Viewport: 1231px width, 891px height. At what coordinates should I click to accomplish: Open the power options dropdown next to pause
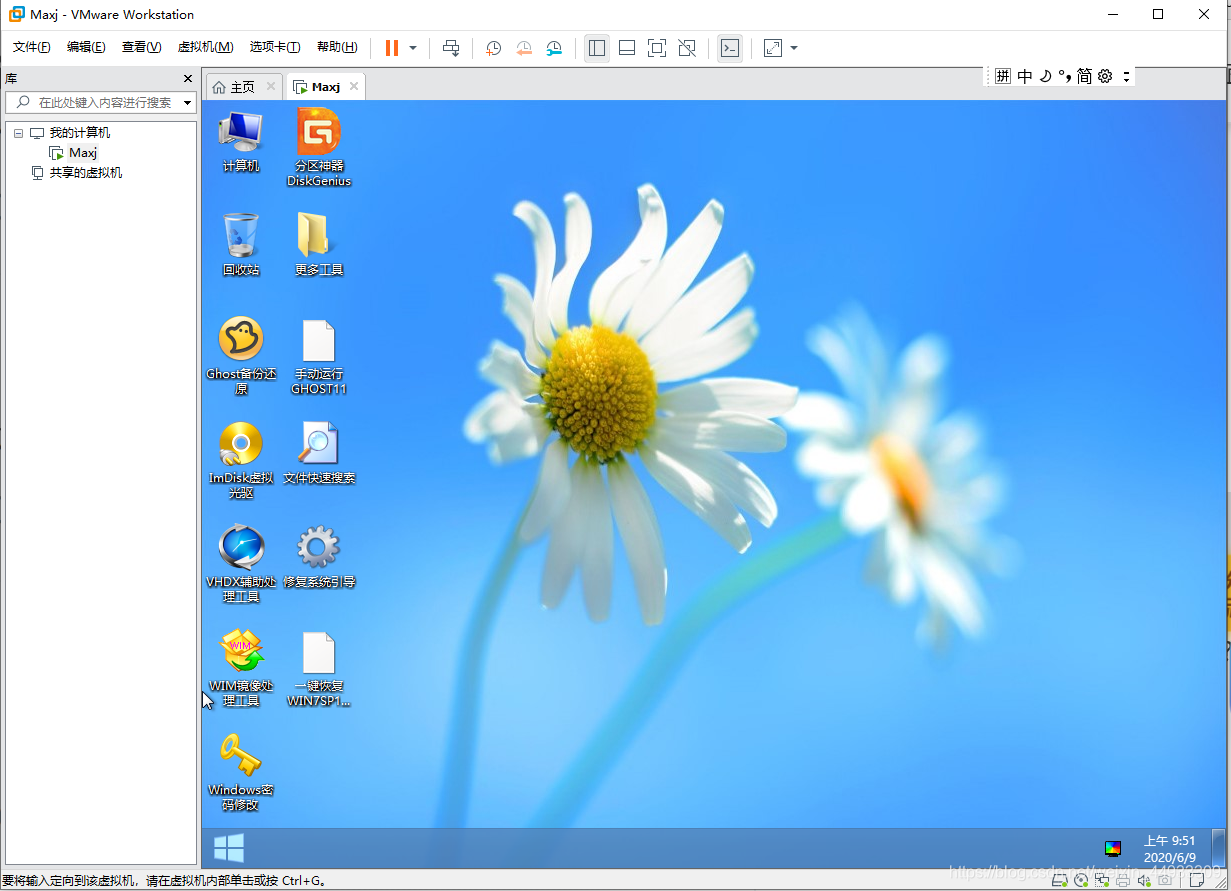413,48
